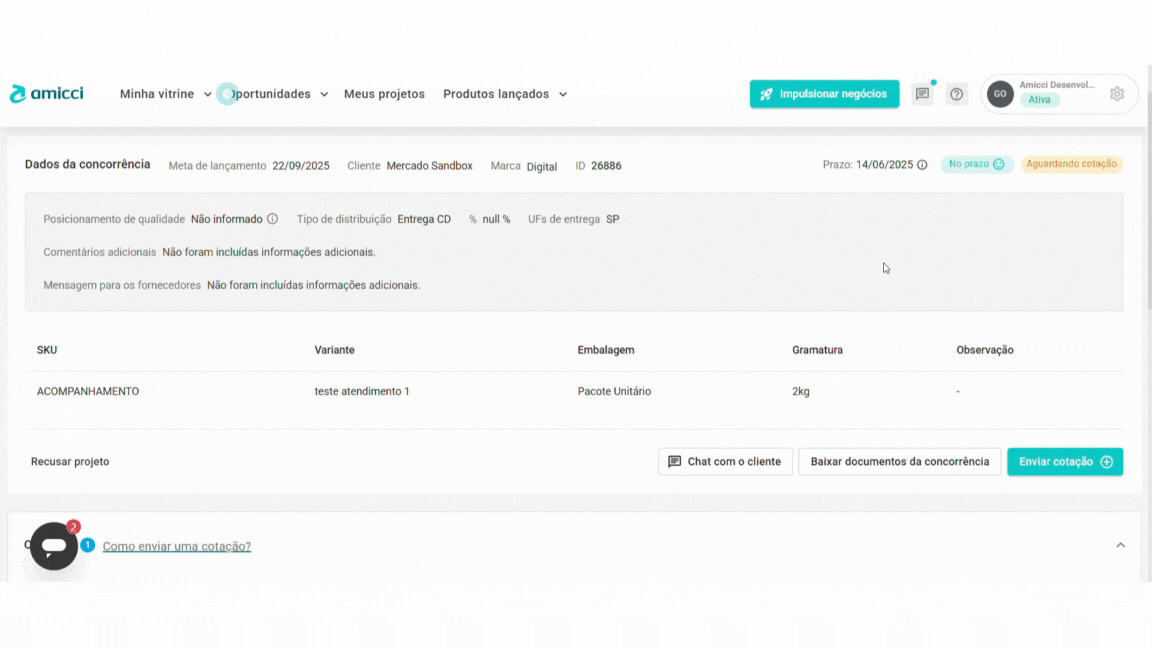The height and width of the screenshot is (648, 1152).
Task: Click the info icon next to Prazo 14/06/2025
Action: pos(920,165)
